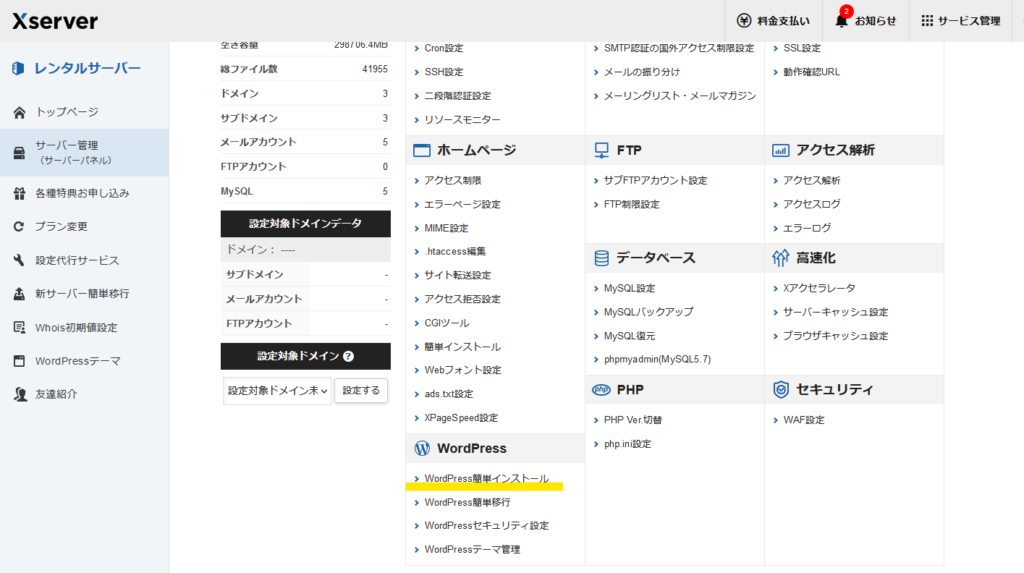
Task: Open サービス管理 grid menu
Action: [x=927, y=20]
